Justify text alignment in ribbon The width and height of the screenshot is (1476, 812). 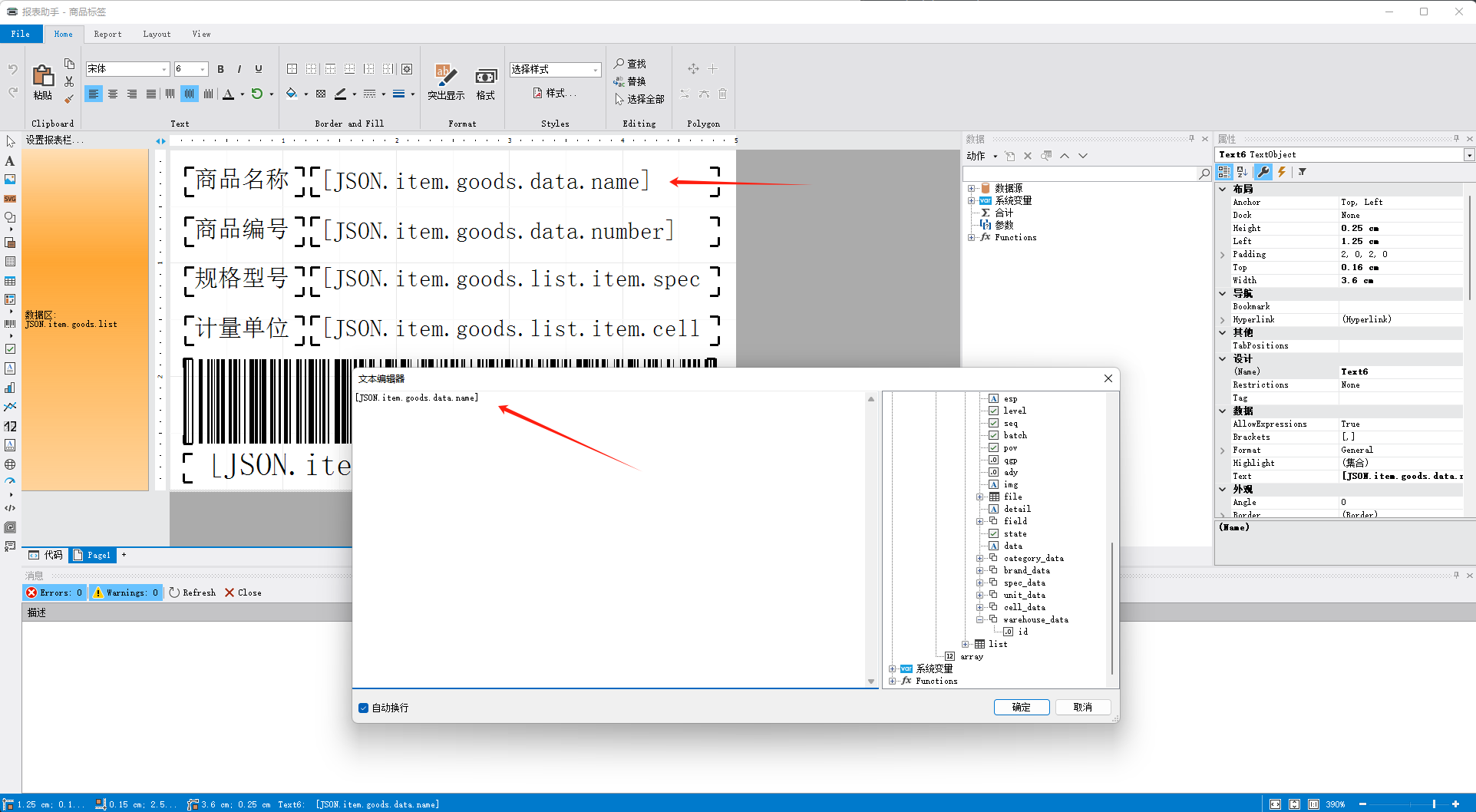pyautogui.click(x=151, y=94)
